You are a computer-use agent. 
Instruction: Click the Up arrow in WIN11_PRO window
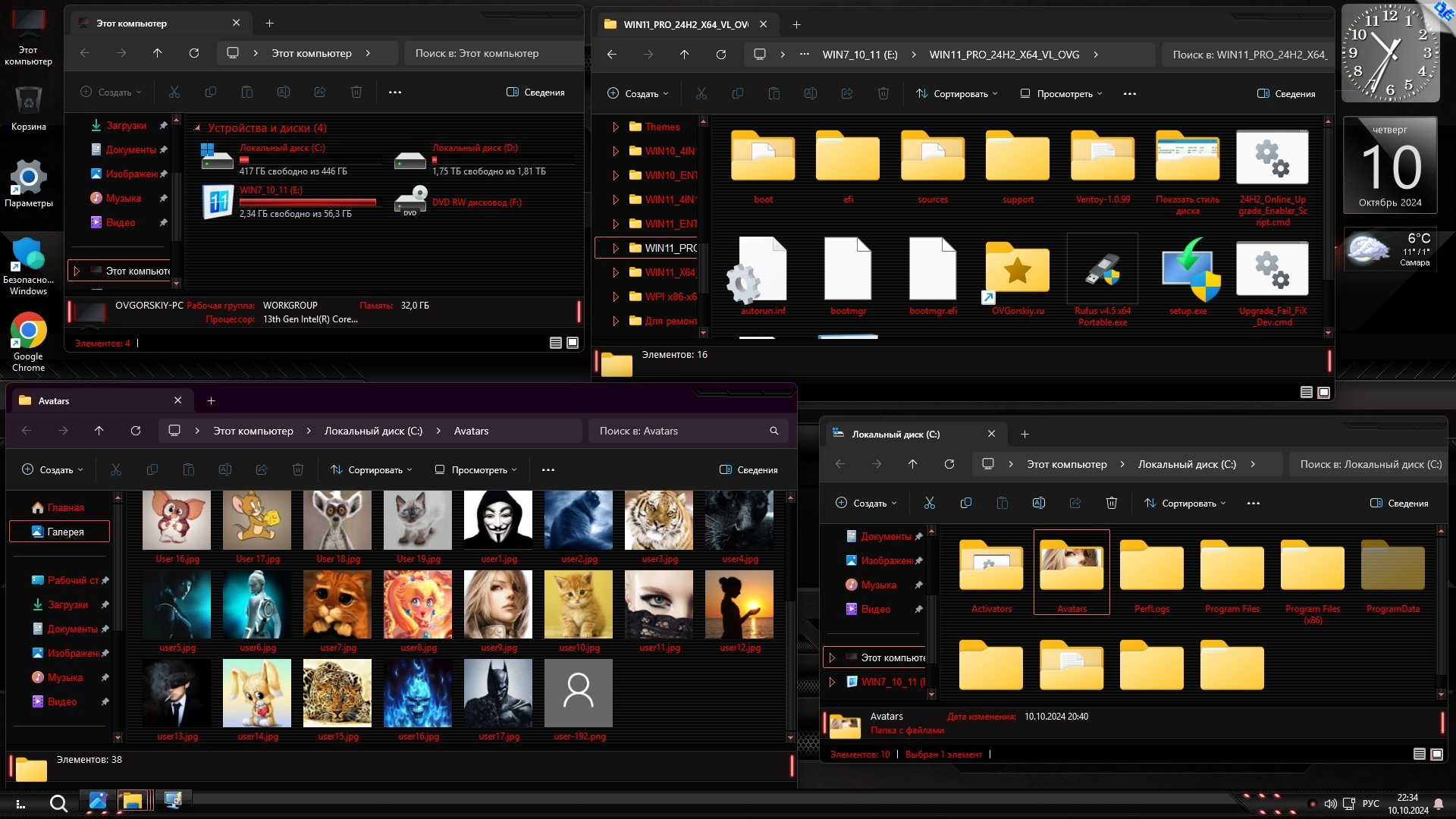tap(684, 55)
